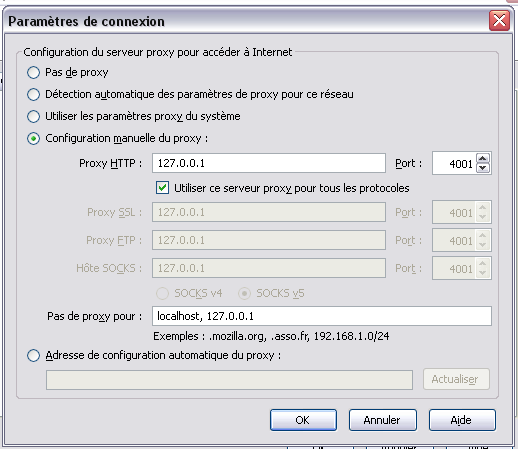
Task: Click the 'Pas de proxy pour' field
Action: 322,316
